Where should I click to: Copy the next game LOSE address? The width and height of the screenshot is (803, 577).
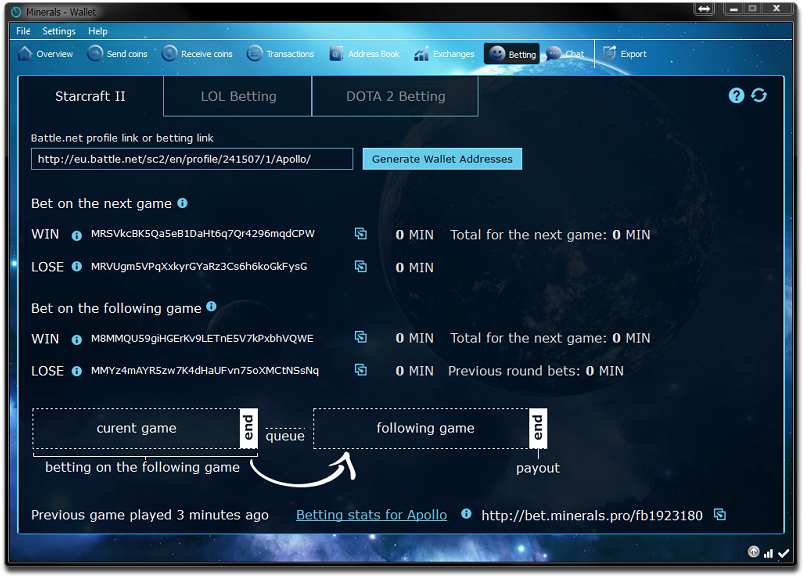click(x=361, y=267)
